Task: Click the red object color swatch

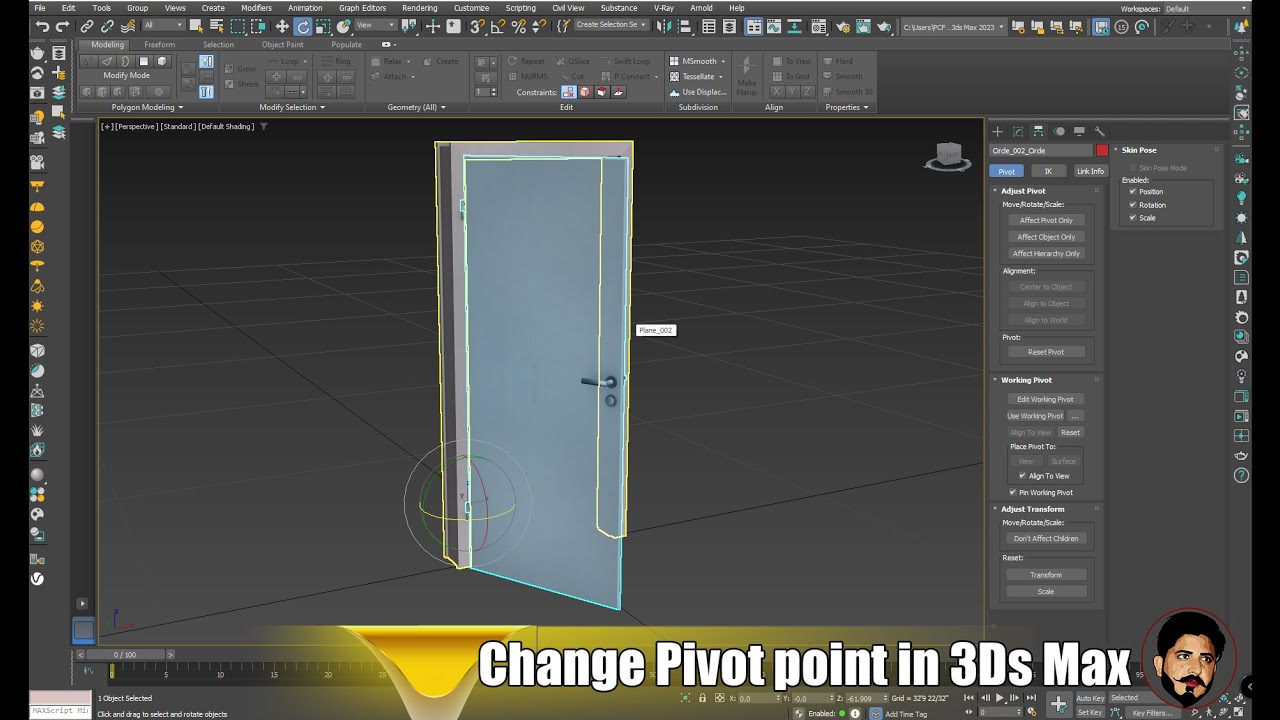Action: coord(1102,151)
